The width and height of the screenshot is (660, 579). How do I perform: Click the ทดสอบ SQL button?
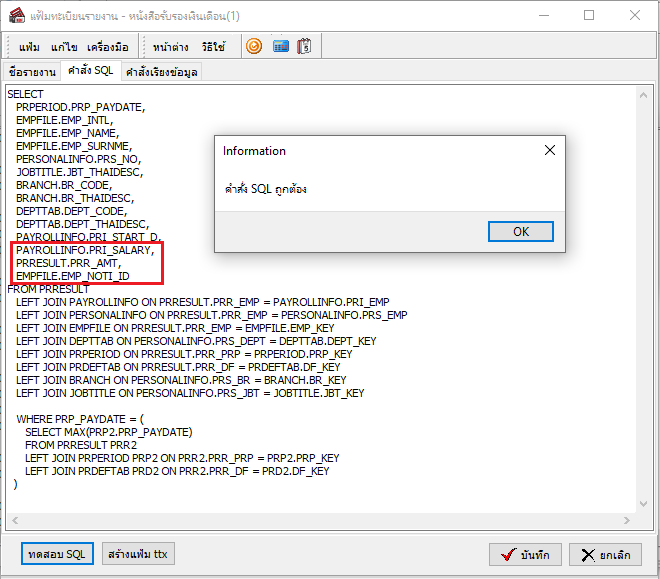(56, 554)
